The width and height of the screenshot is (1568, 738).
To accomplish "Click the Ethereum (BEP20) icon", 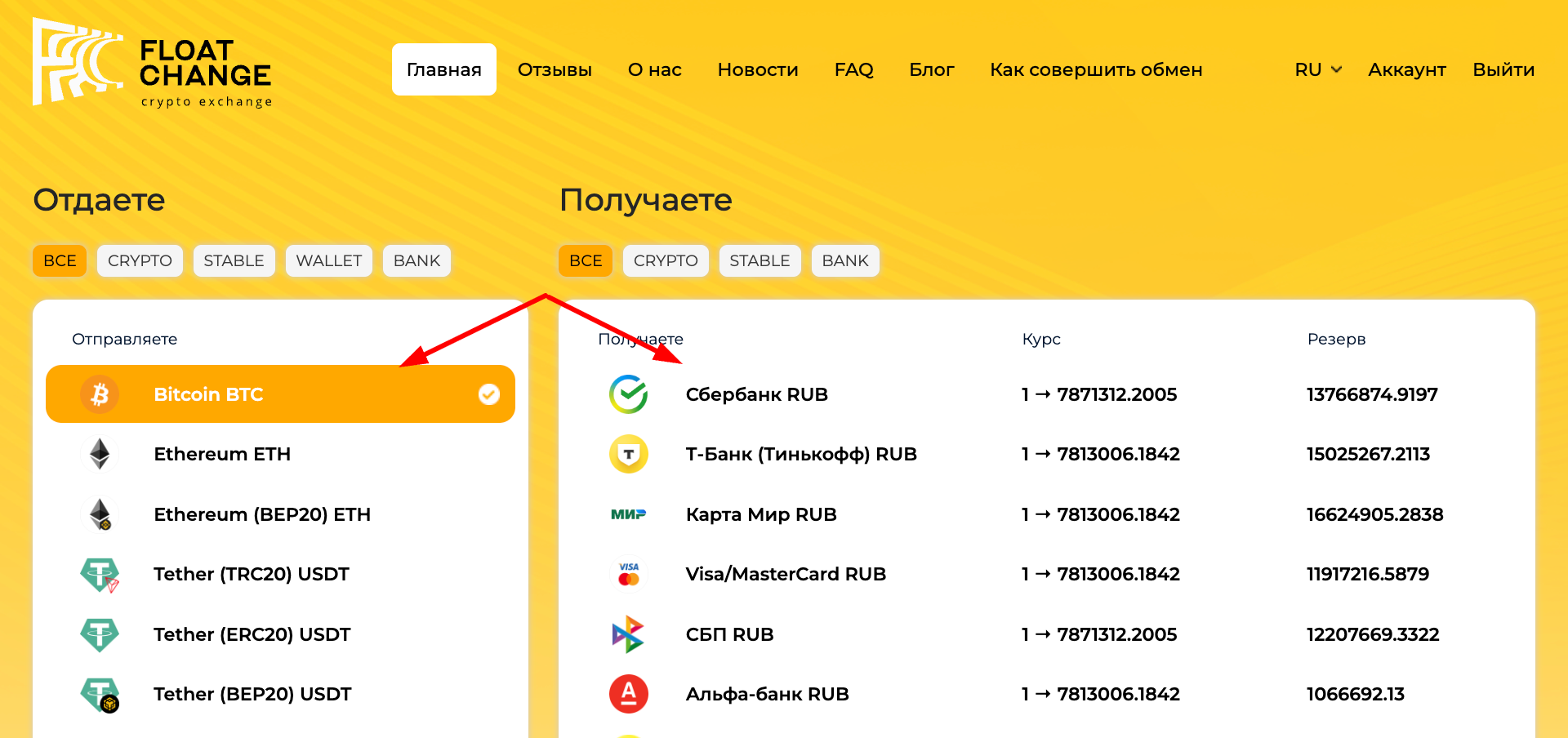I will 100,514.
